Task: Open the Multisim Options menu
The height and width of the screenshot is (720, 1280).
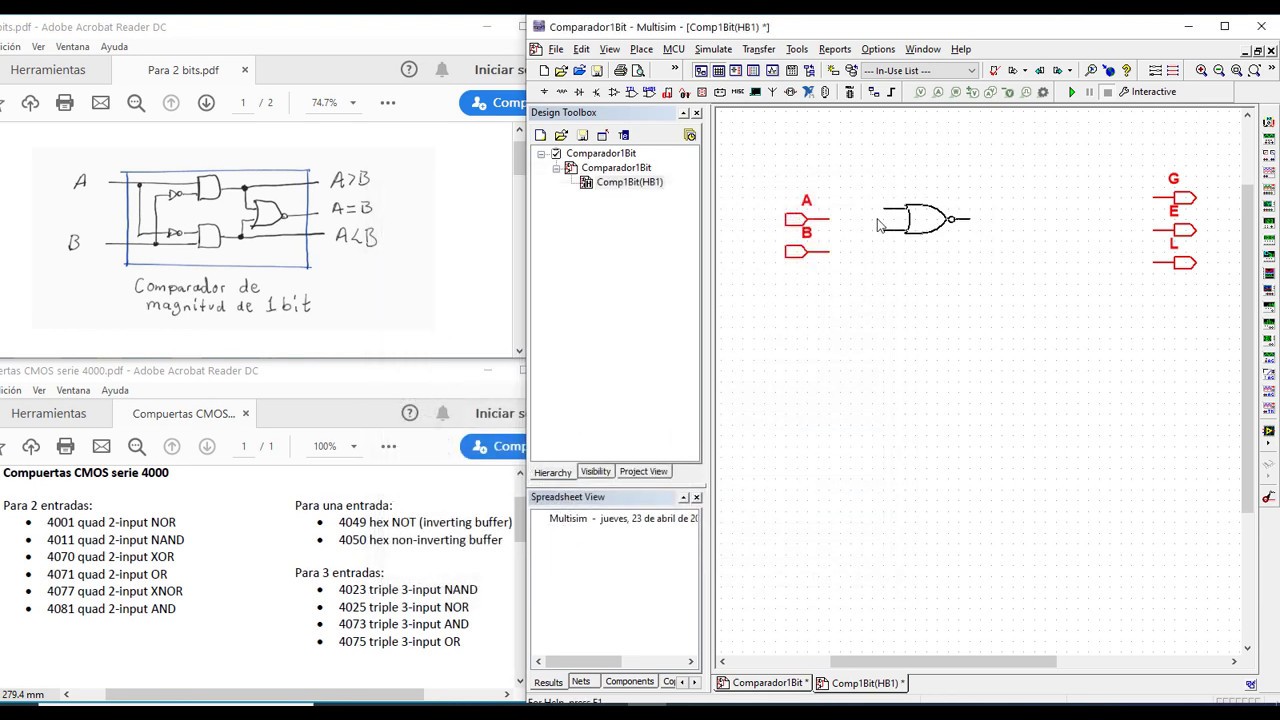Action: click(878, 49)
